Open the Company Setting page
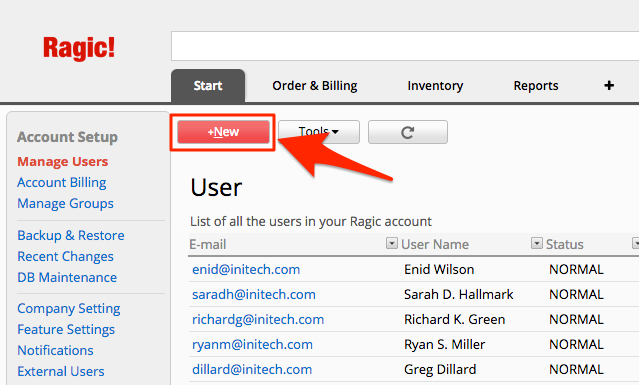639x385 pixels. coord(68,309)
